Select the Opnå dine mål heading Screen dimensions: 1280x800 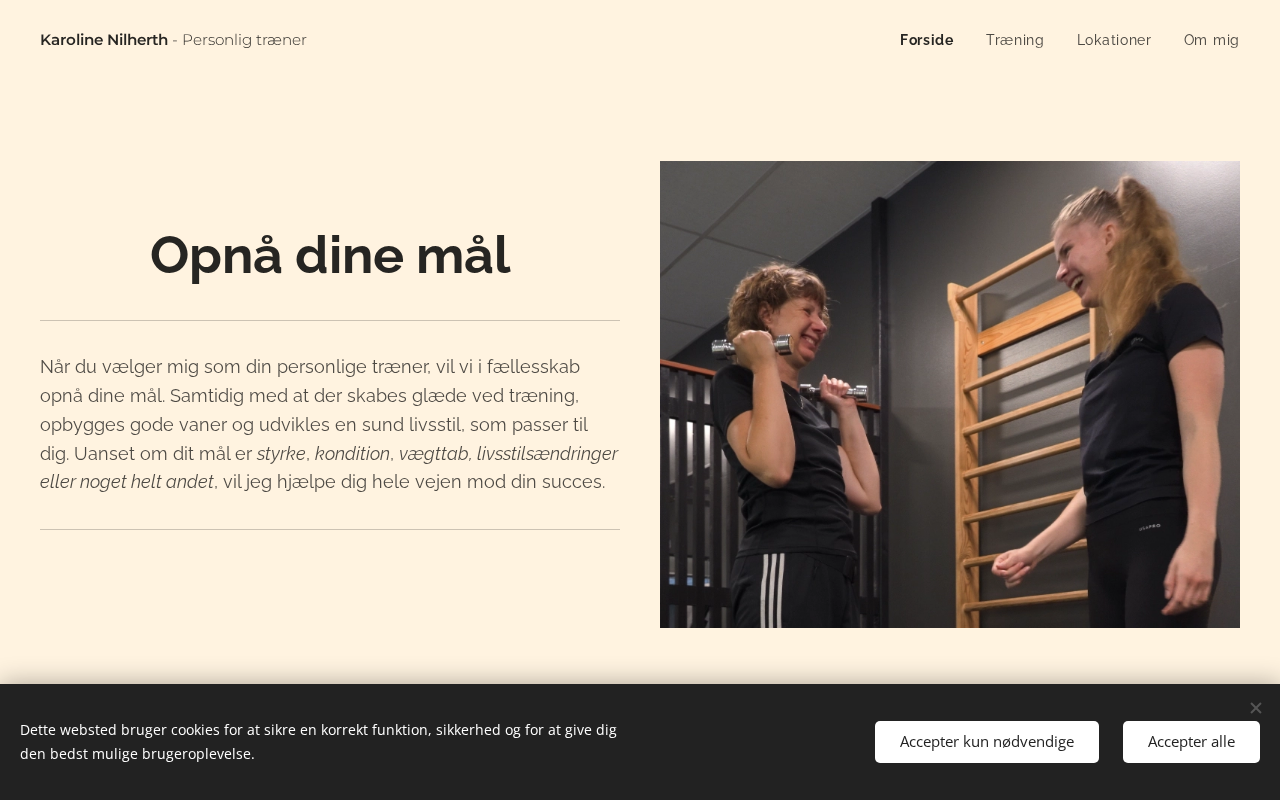point(330,255)
